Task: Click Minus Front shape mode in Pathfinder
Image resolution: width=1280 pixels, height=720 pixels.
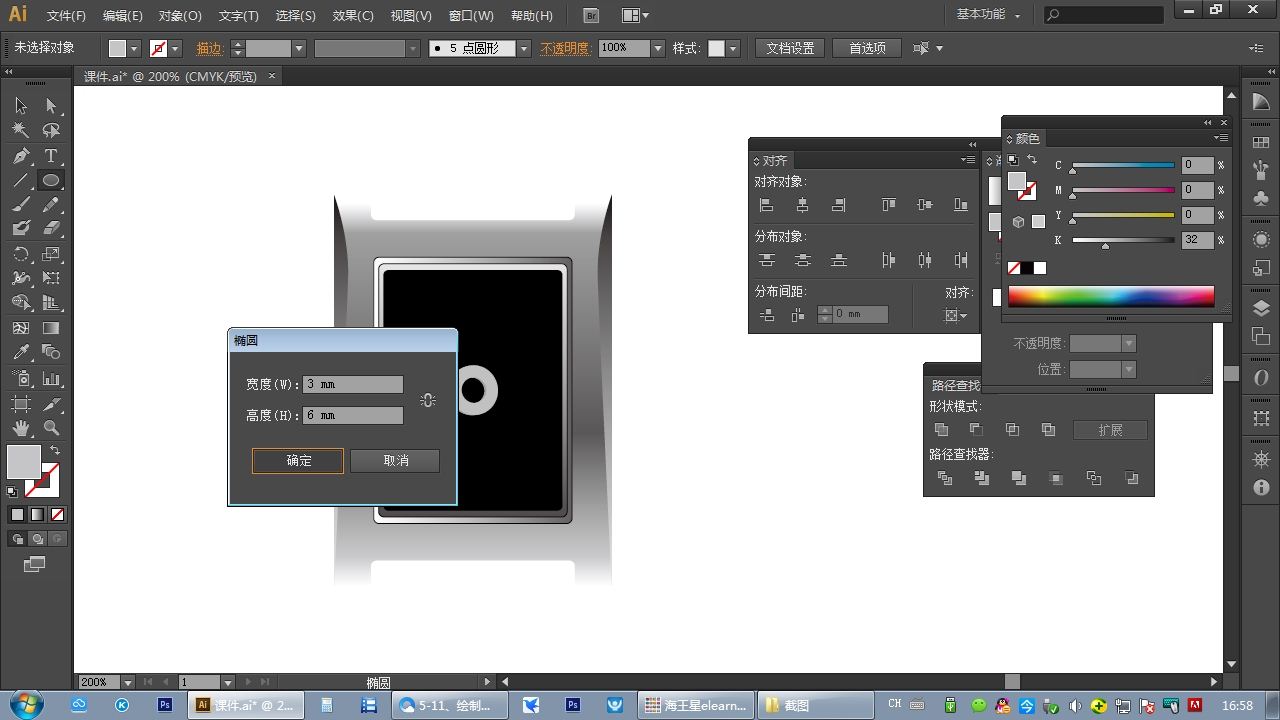Action: tap(977, 430)
